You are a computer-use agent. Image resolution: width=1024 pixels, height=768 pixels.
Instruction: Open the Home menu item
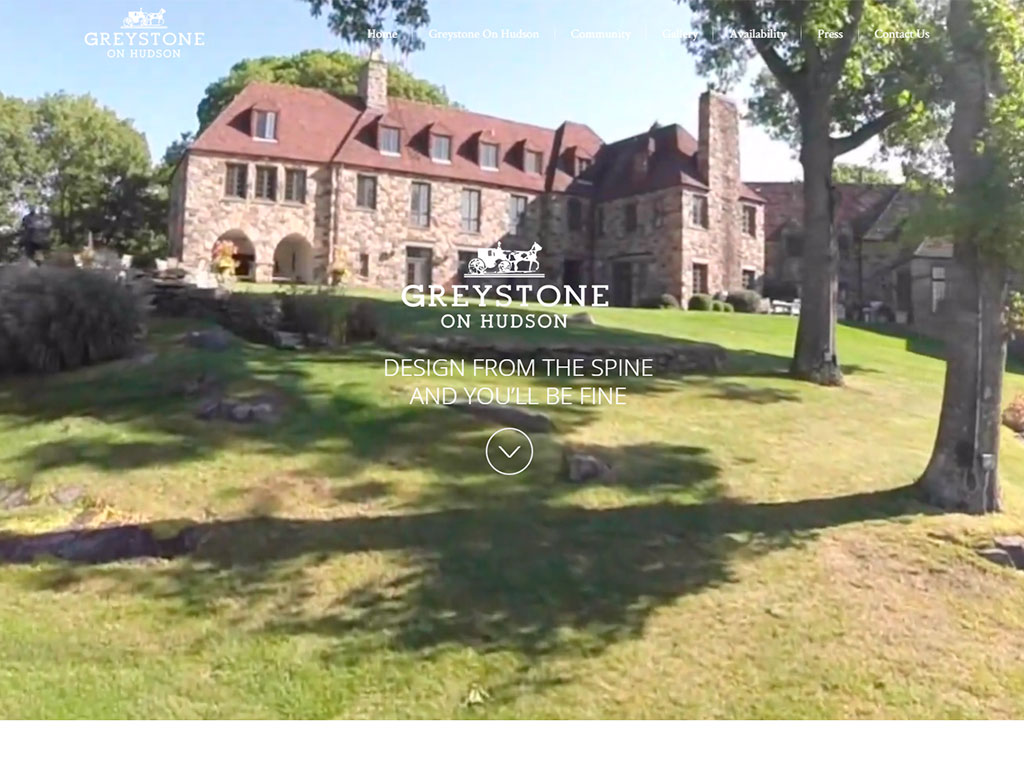[382, 34]
